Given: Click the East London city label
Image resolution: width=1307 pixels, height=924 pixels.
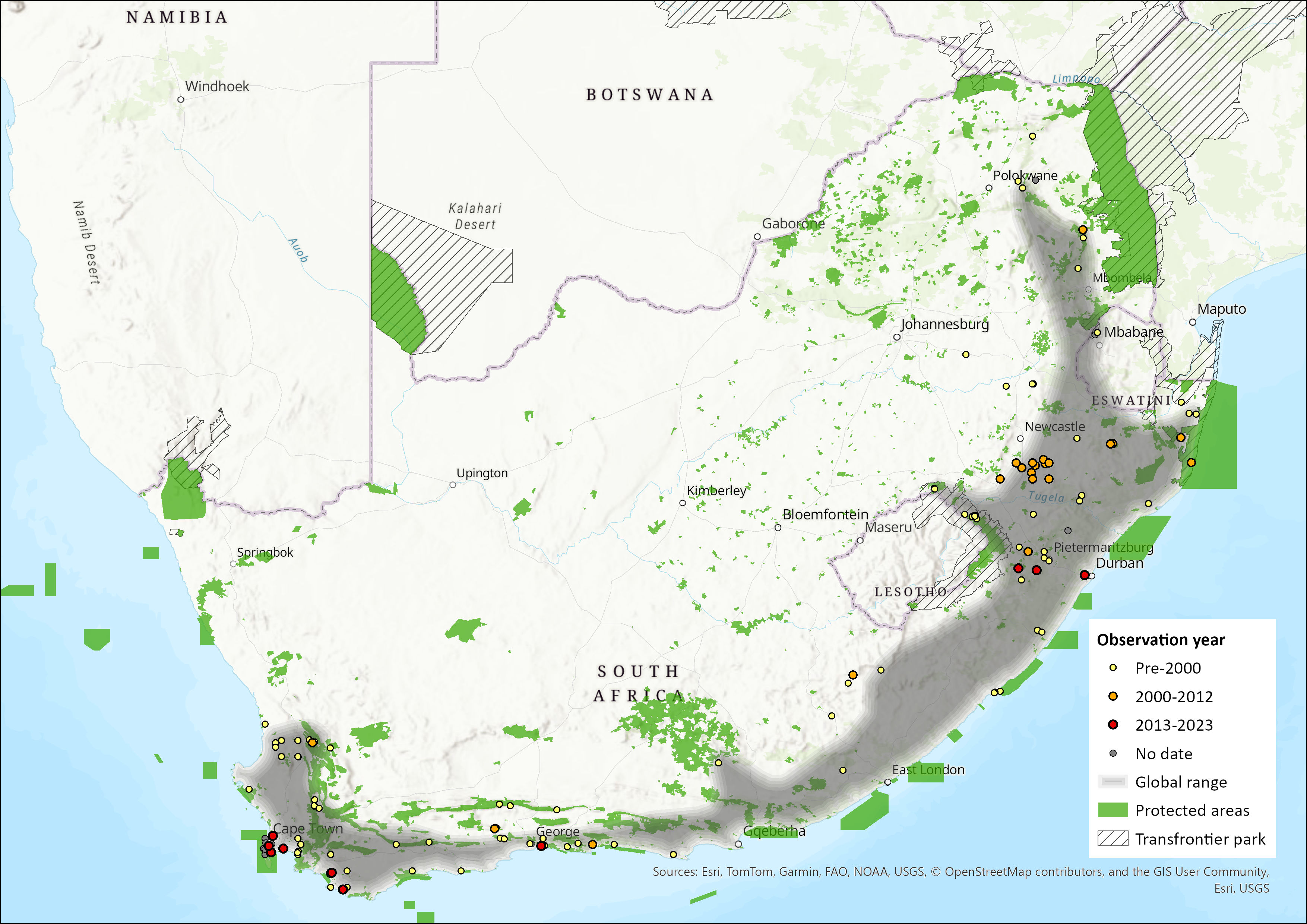Looking at the screenshot, I should click(x=928, y=770).
